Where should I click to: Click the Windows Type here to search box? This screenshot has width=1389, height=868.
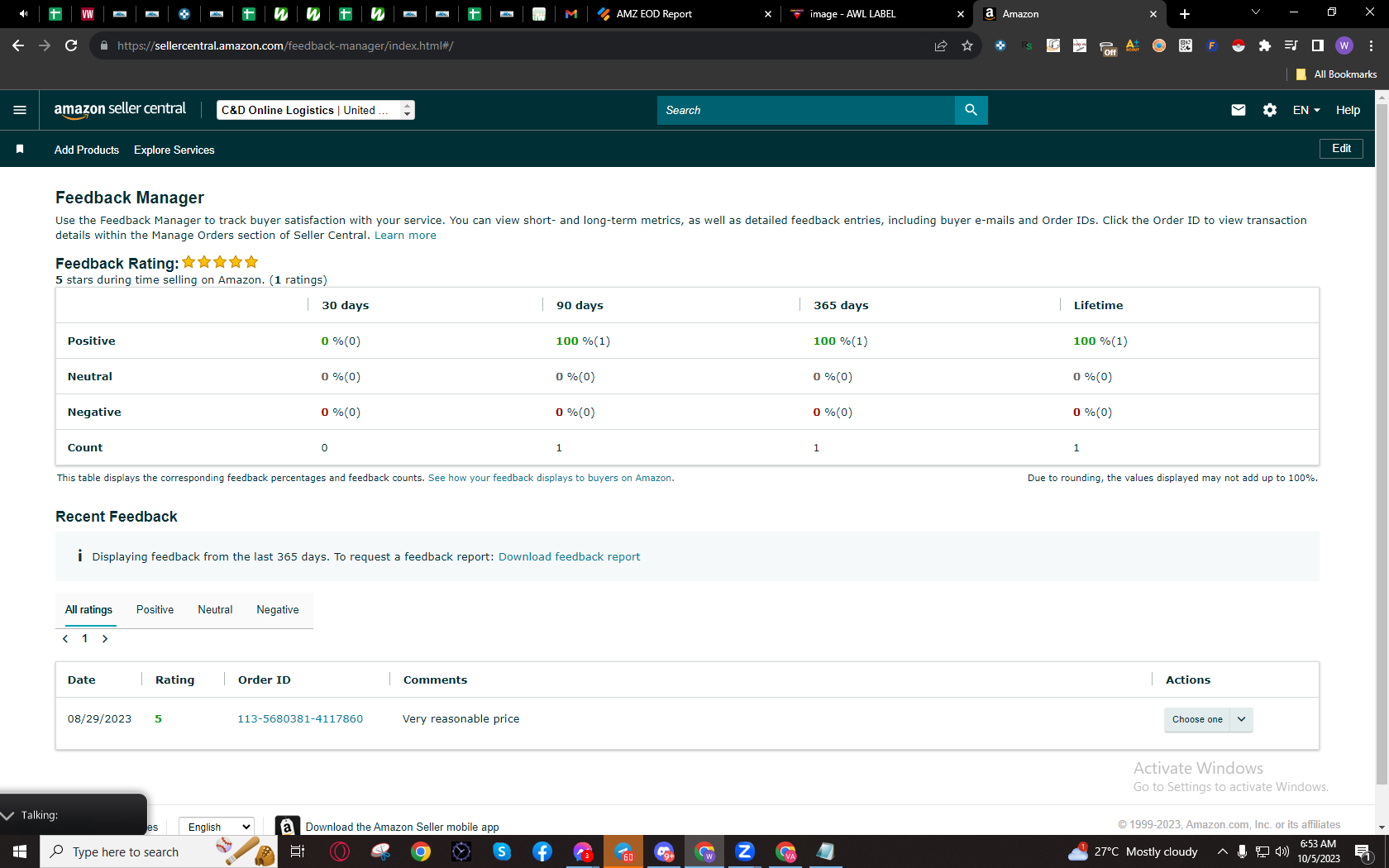point(159,851)
